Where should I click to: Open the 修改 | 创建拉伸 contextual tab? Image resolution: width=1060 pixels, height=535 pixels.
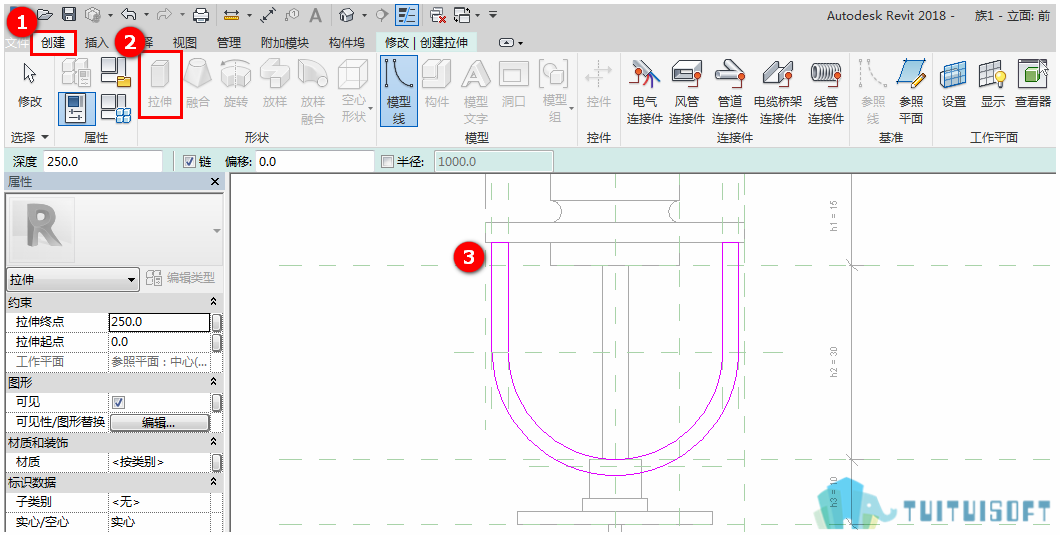426,43
